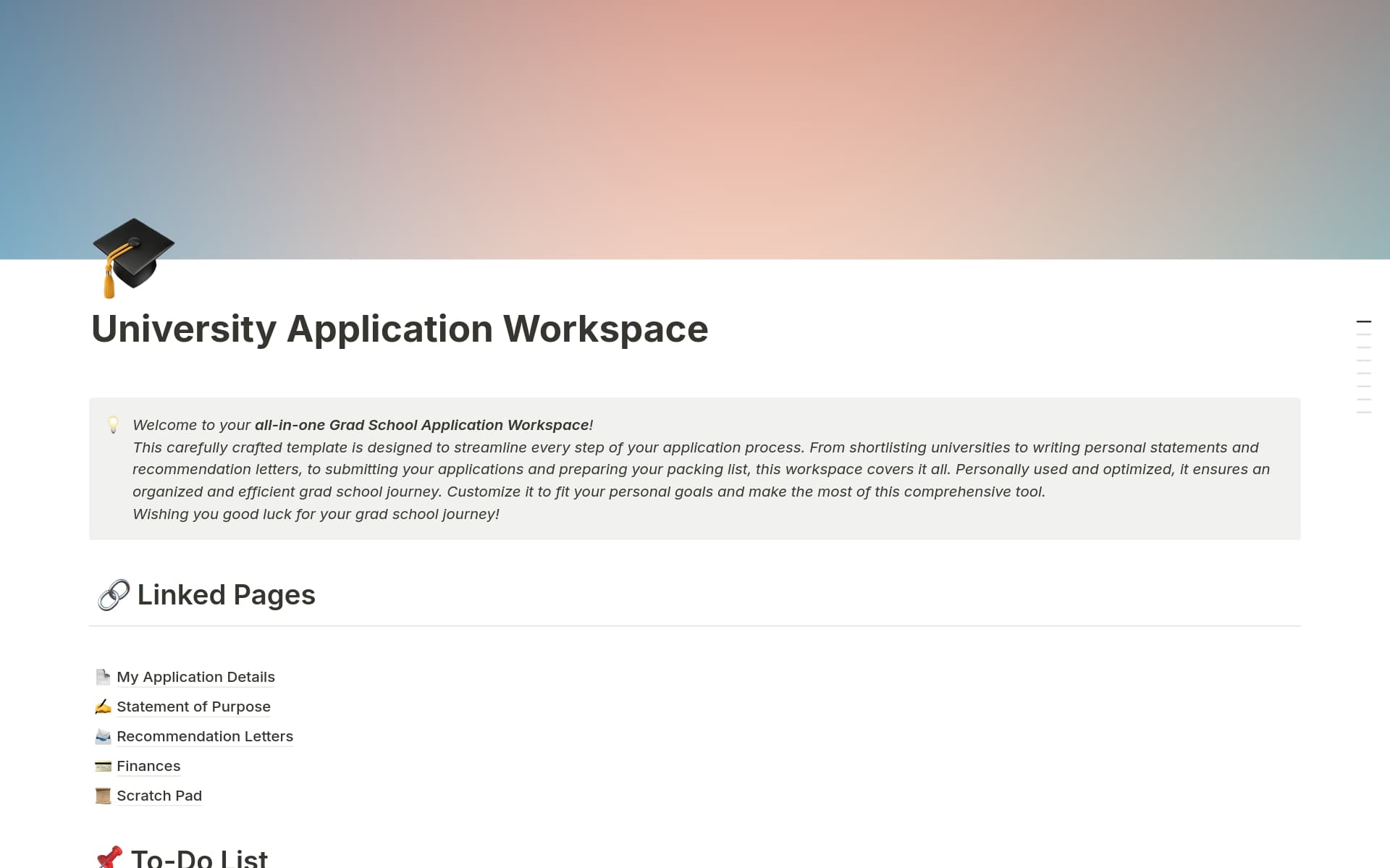The image size is (1390, 868).
Task: Click the writing hand emoji beside Statement of Purpose
Action: (x=103, y=707)
